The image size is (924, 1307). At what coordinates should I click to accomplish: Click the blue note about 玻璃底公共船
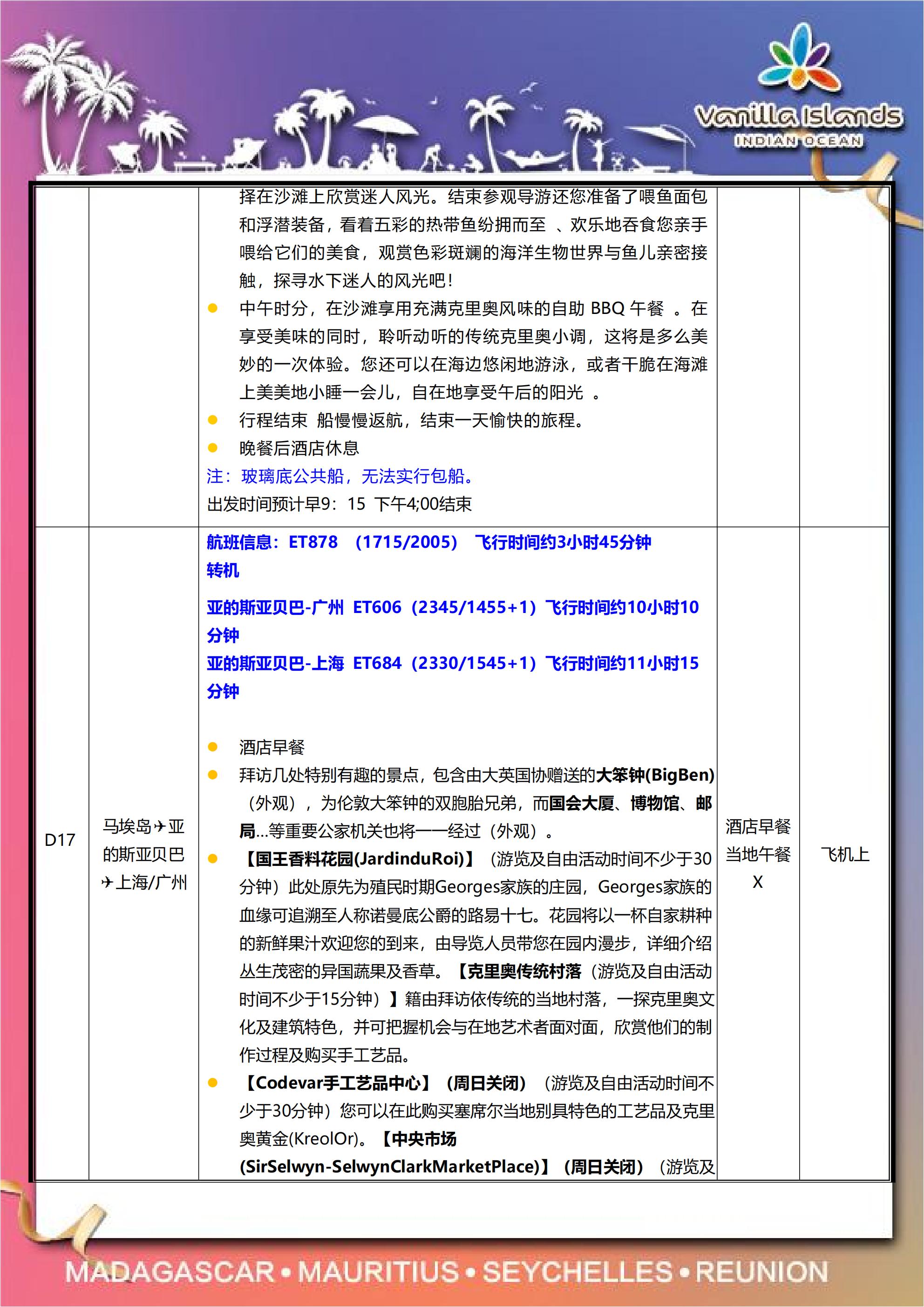(x=340, y=476)
